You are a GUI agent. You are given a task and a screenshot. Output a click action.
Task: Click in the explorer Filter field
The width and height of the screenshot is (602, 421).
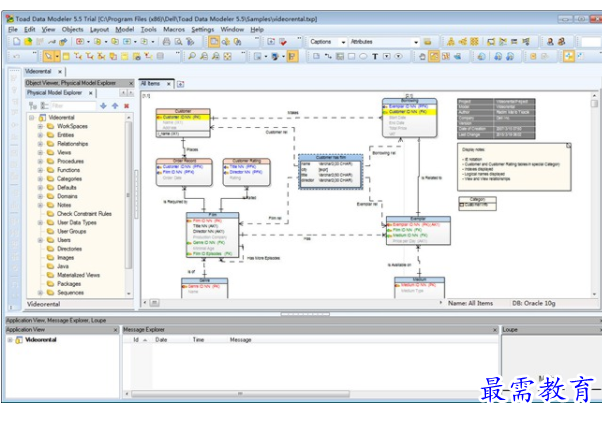coord(73,106)
